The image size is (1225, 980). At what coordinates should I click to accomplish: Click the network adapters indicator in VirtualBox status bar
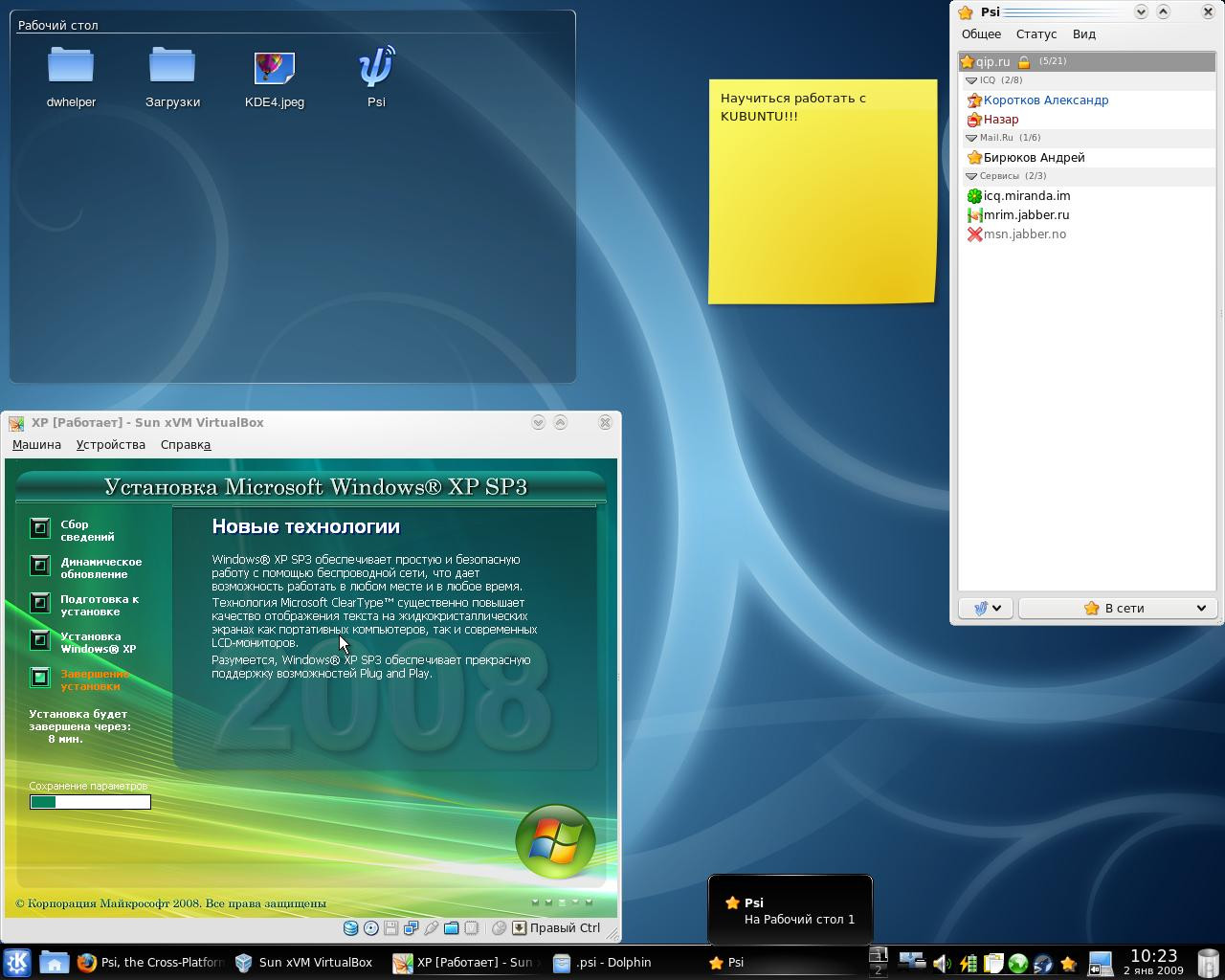coord(411,927)
